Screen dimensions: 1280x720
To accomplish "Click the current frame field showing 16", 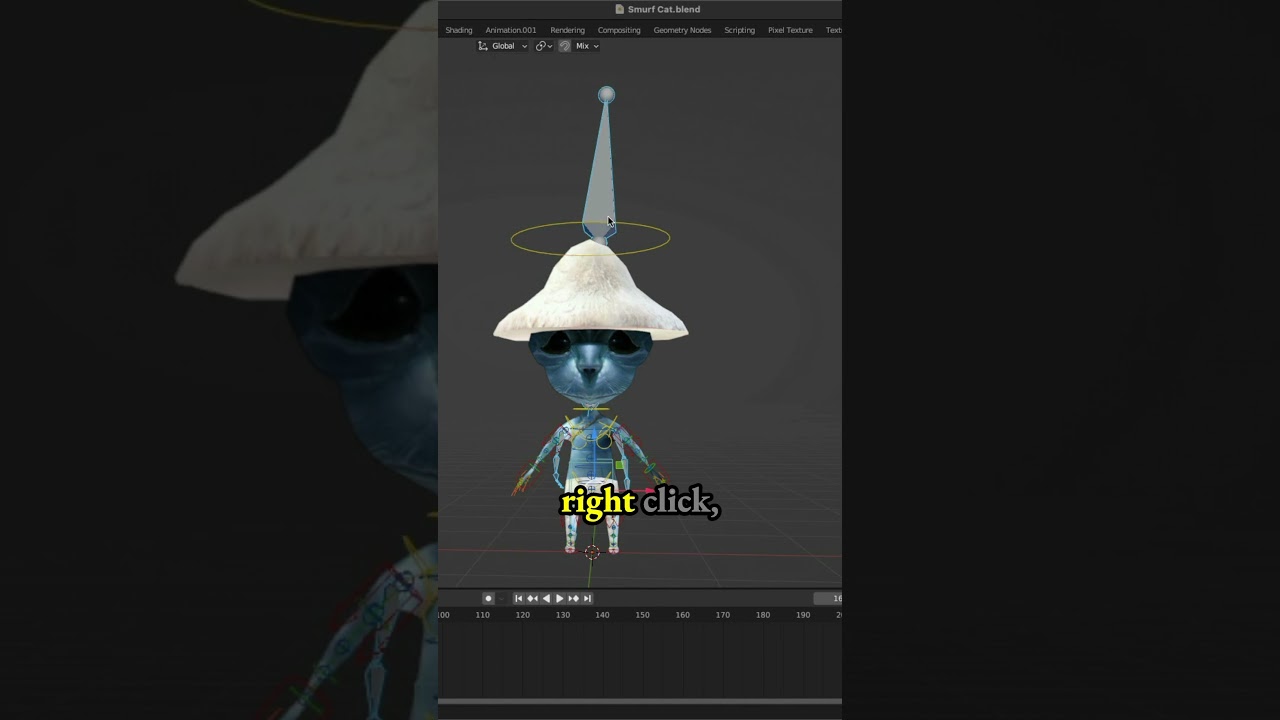I will coord(828,598).
